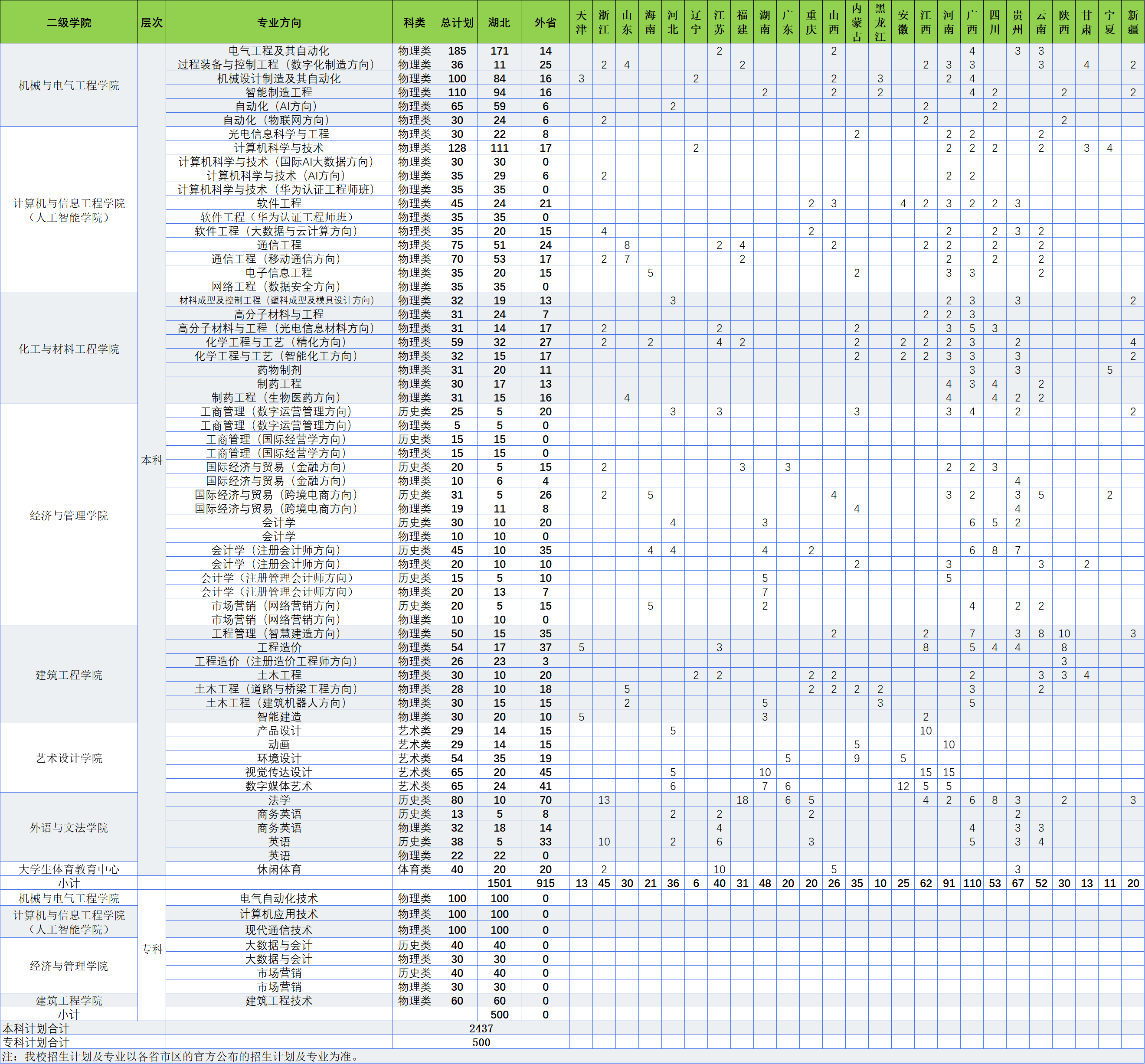Click the 新疆 province header

pos(1132,22)
